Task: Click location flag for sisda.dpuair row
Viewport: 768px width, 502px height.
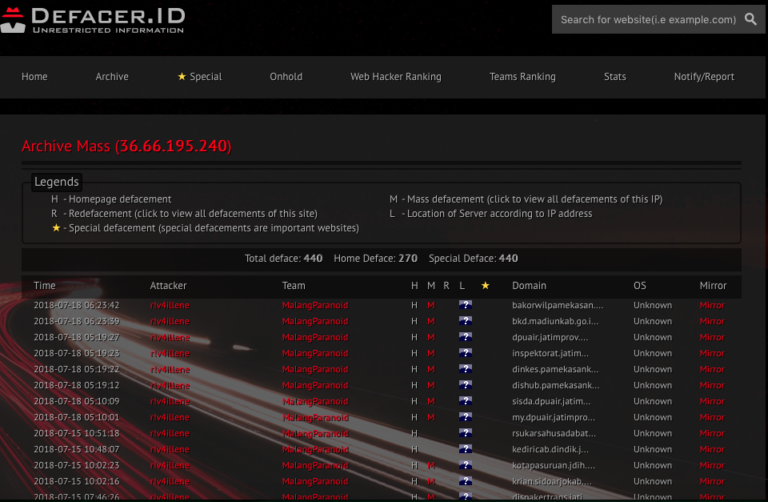Action: click(x=465, y=401)
